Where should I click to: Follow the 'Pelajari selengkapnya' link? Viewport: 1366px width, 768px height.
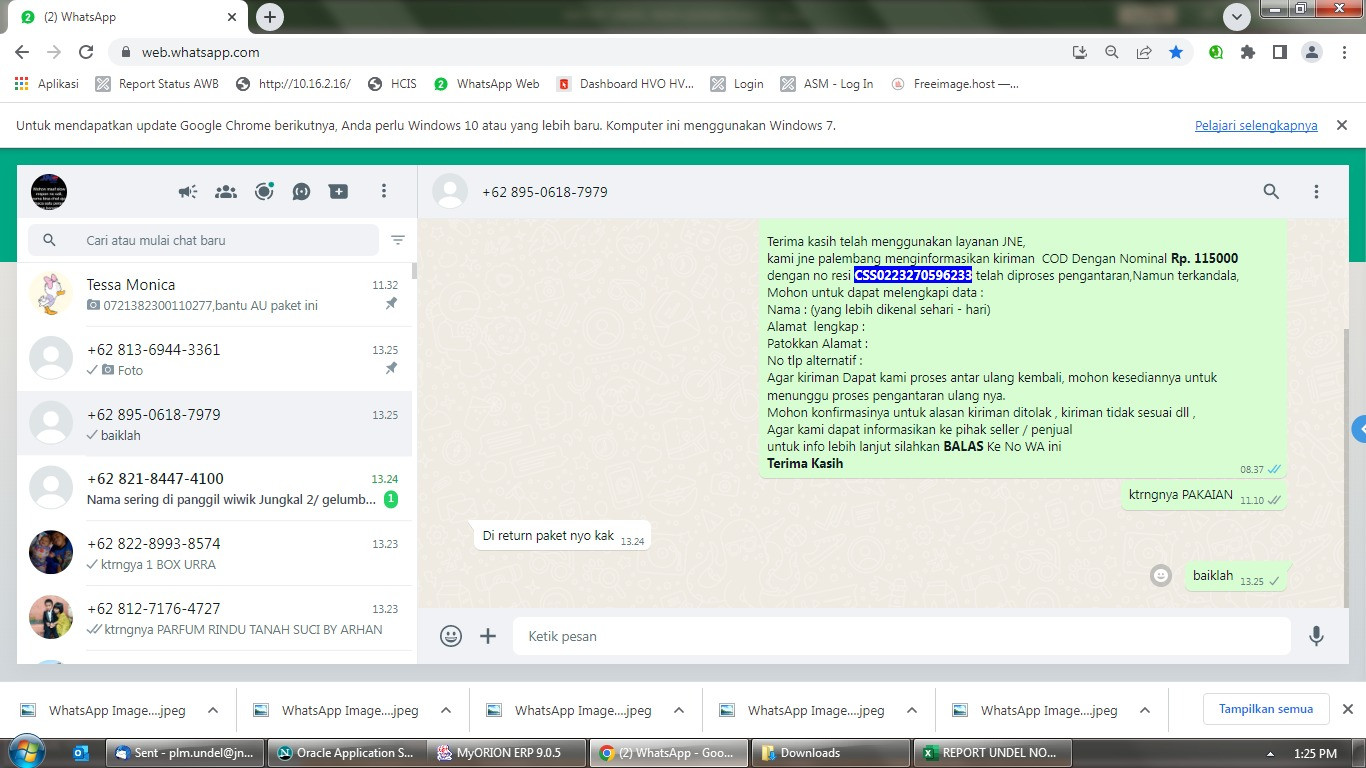pyautogui.click(x=1256, y=126)
